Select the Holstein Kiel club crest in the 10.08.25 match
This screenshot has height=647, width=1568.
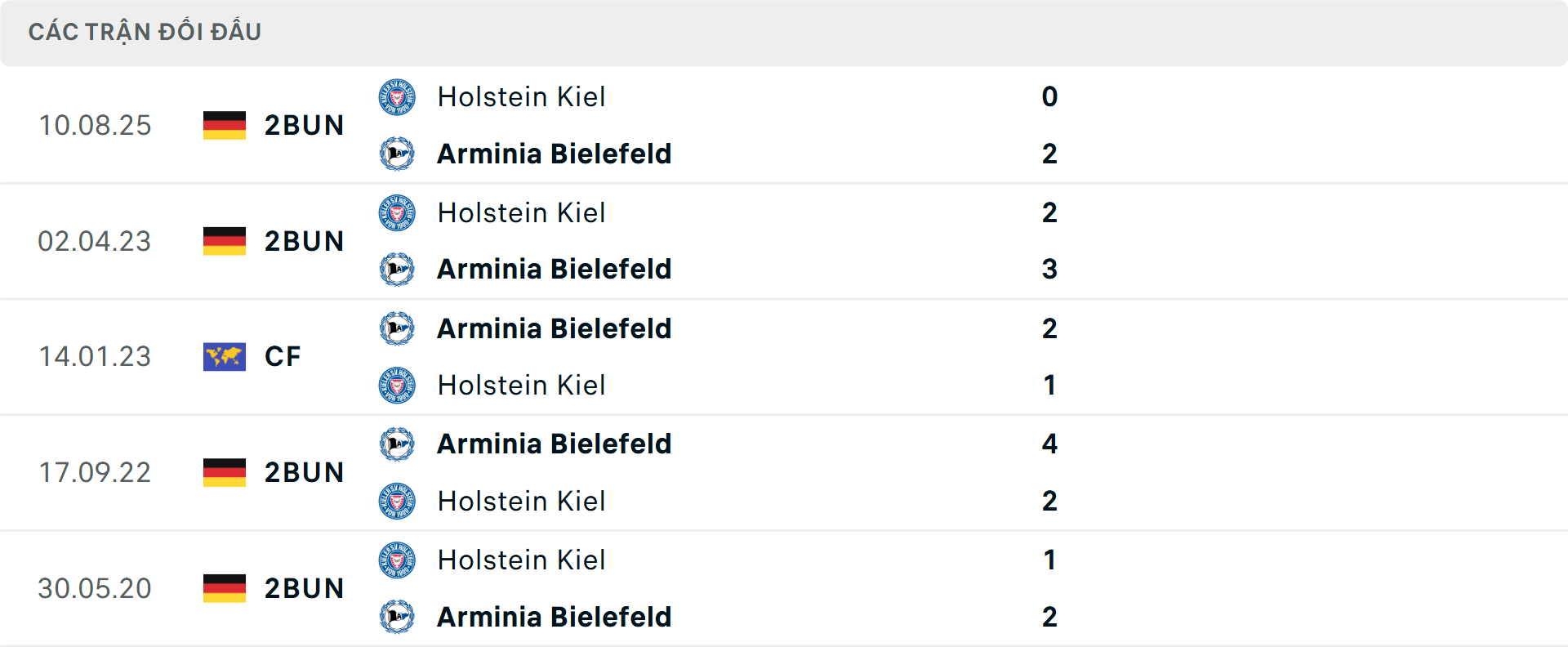397,96
